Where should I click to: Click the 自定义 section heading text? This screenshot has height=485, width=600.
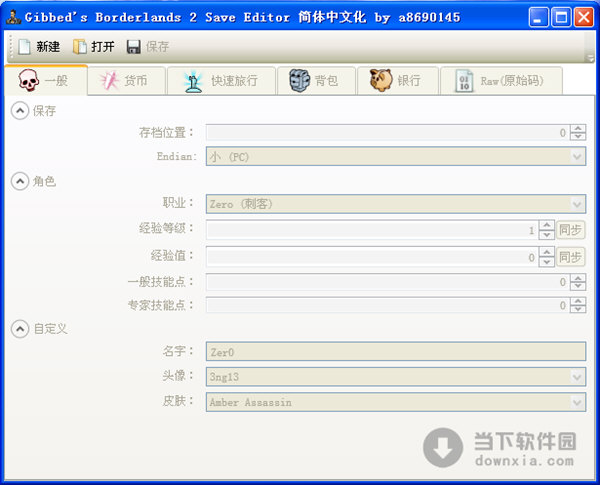51,329
